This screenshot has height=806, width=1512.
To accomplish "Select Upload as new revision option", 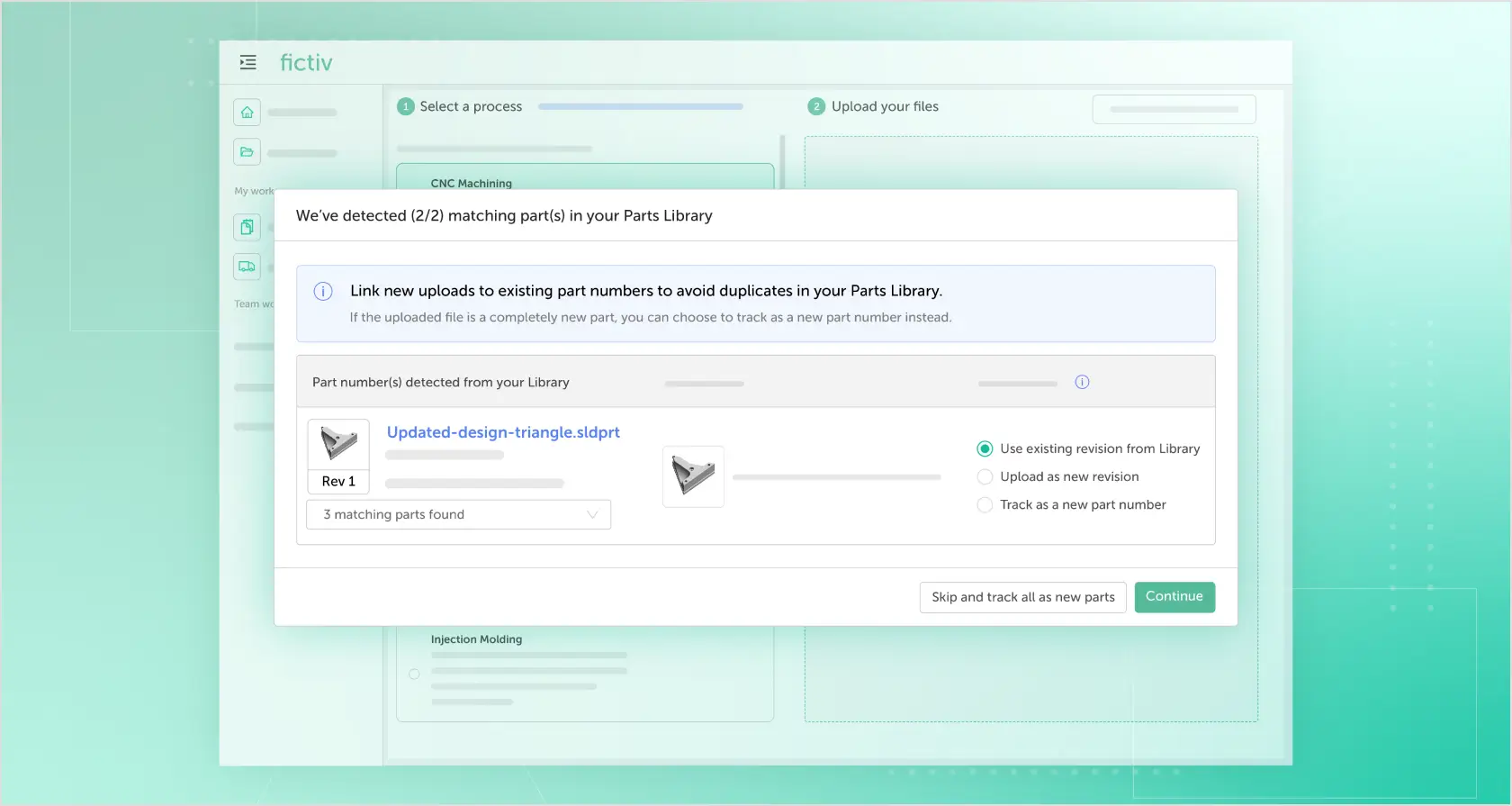I will click(985, 476).
